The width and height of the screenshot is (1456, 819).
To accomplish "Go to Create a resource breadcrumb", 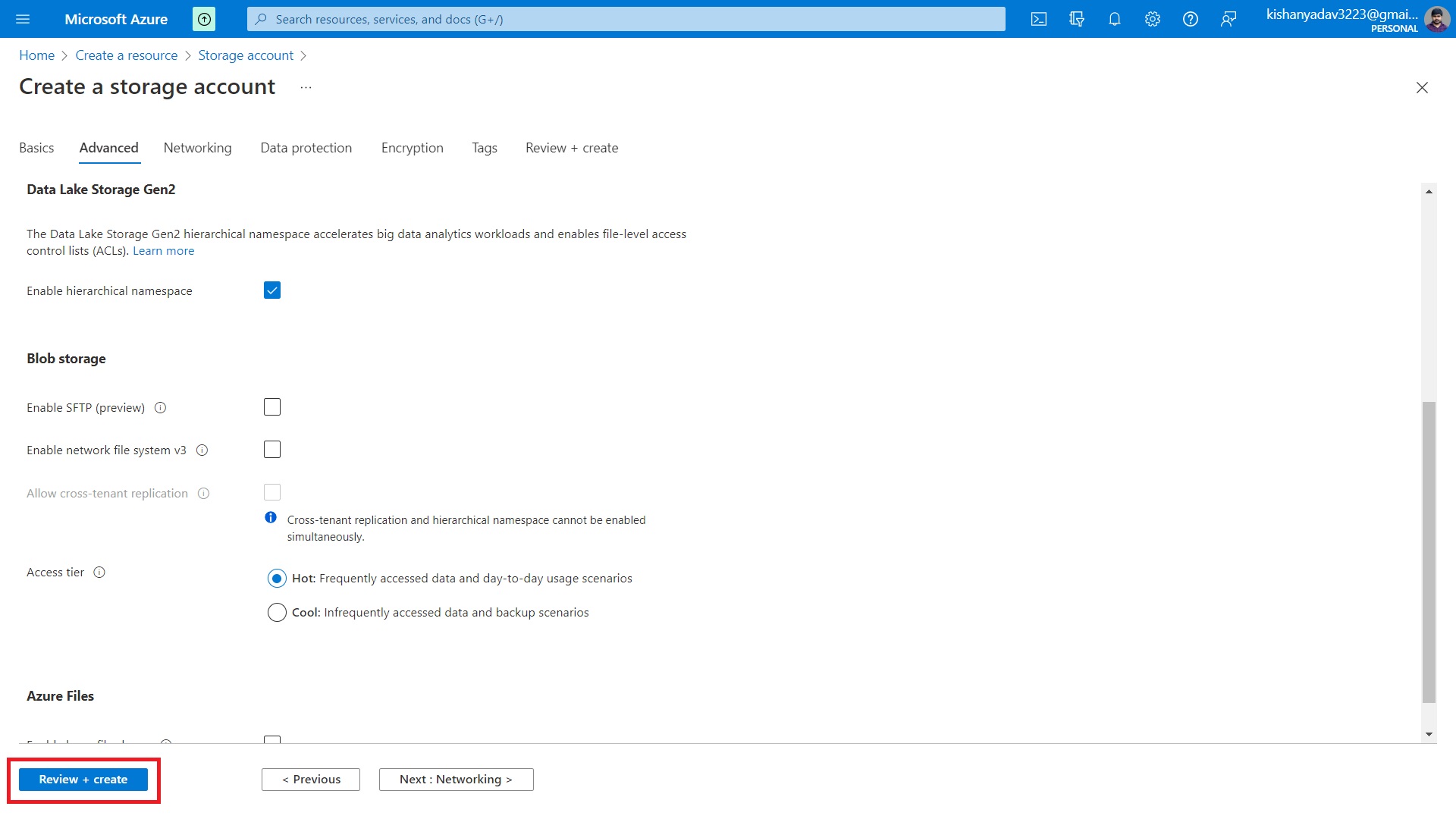I will [127, 55].
